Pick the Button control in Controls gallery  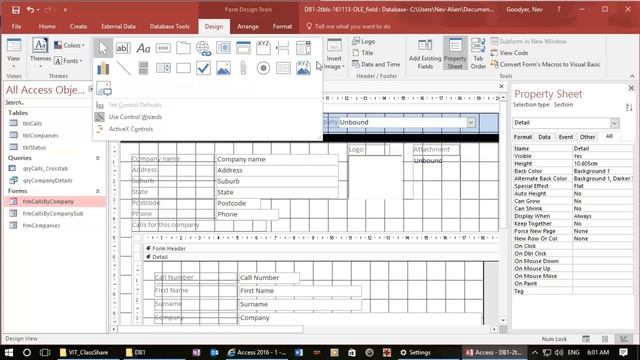click(163, 48)
